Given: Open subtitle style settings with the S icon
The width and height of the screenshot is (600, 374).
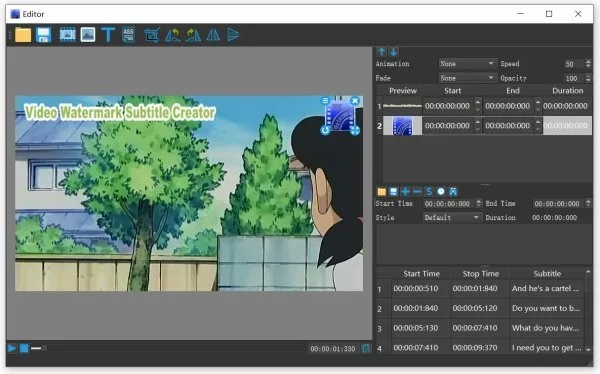Looking at the screenshot, I should click(429, 191).
